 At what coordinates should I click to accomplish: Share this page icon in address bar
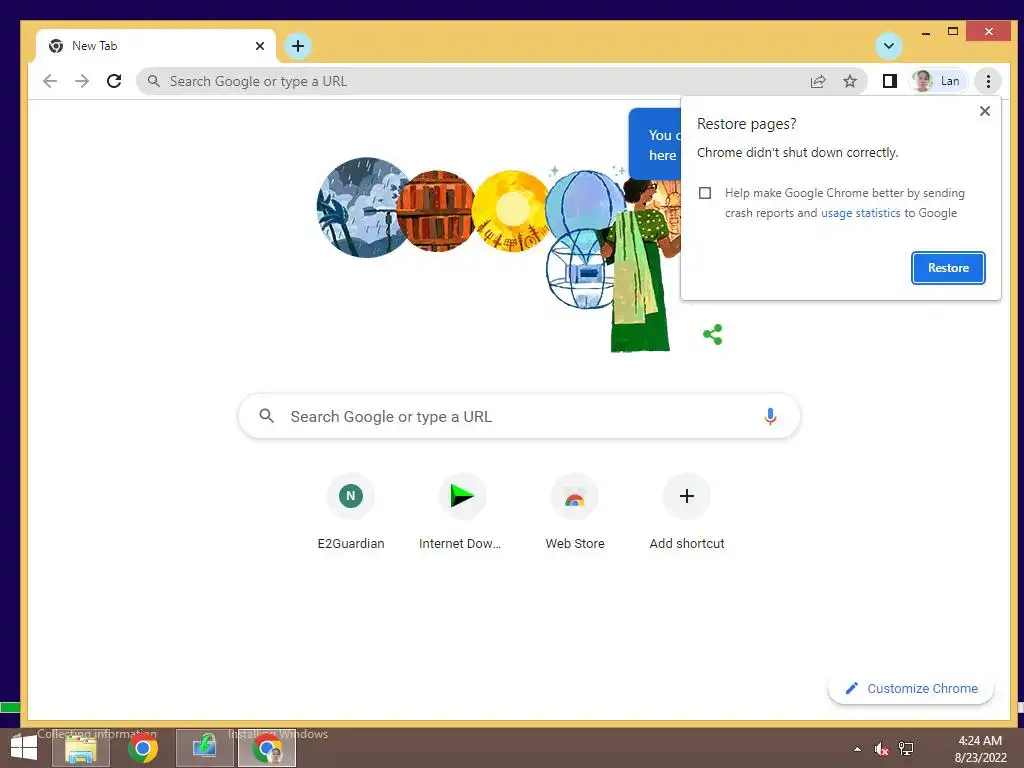pyautogui.click(x=818, y=81)
